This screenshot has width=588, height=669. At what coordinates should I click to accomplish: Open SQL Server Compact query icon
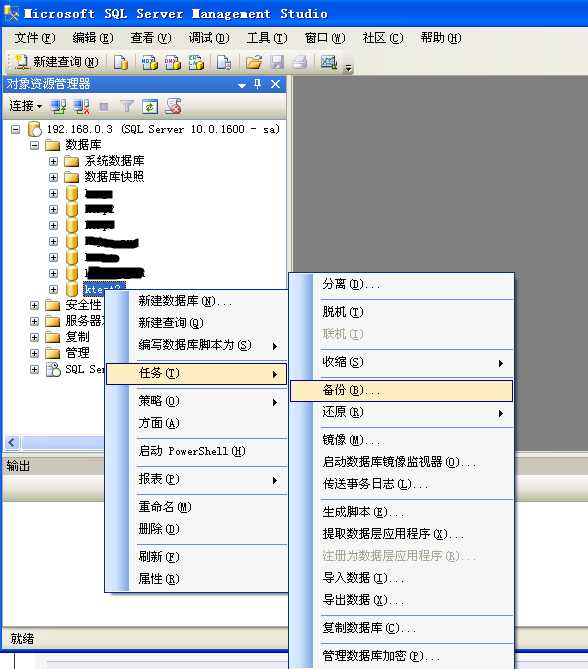click(224, 63)
